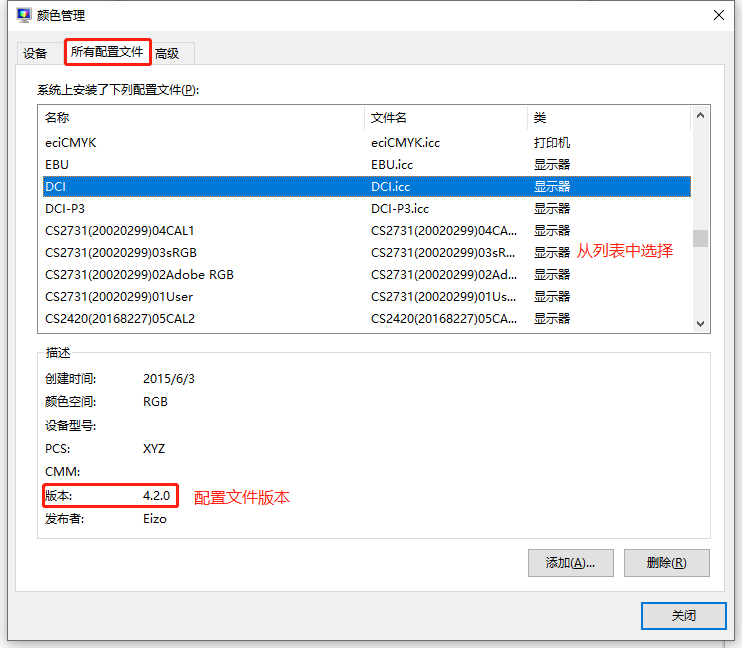Click the 关闭 button
This screenshot has width=742, height=648.
[x=684, y=616]
